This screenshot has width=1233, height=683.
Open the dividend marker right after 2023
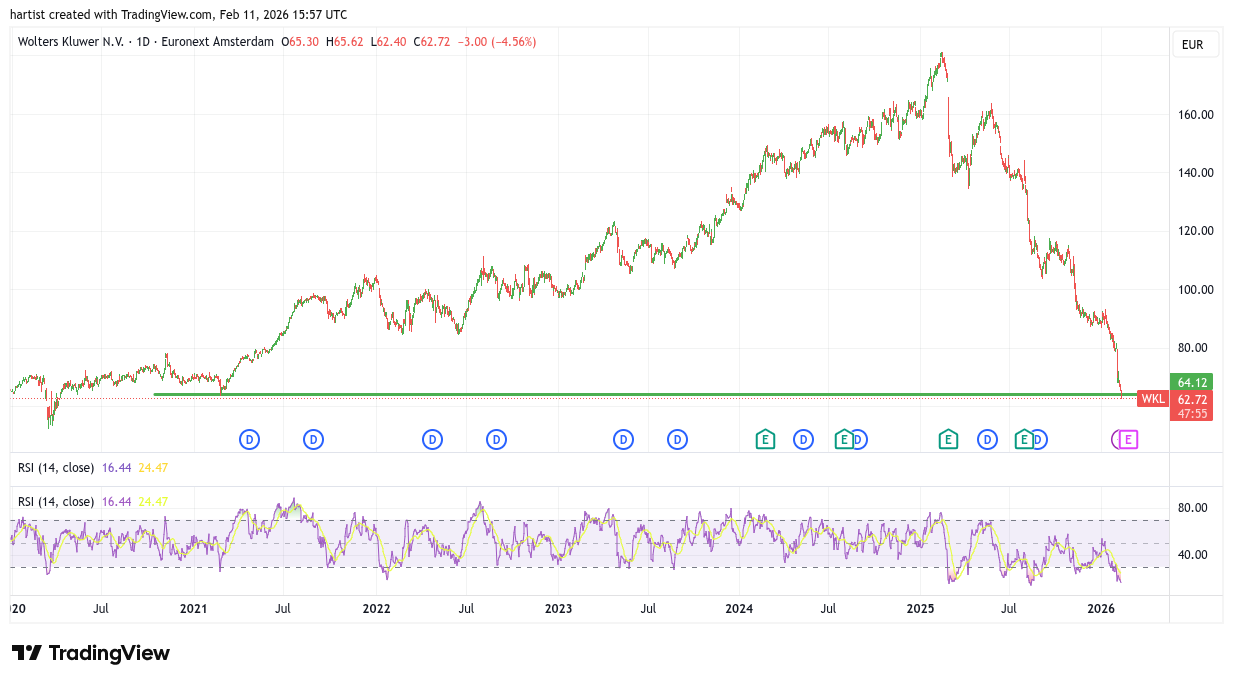click(x=623, y=439)
